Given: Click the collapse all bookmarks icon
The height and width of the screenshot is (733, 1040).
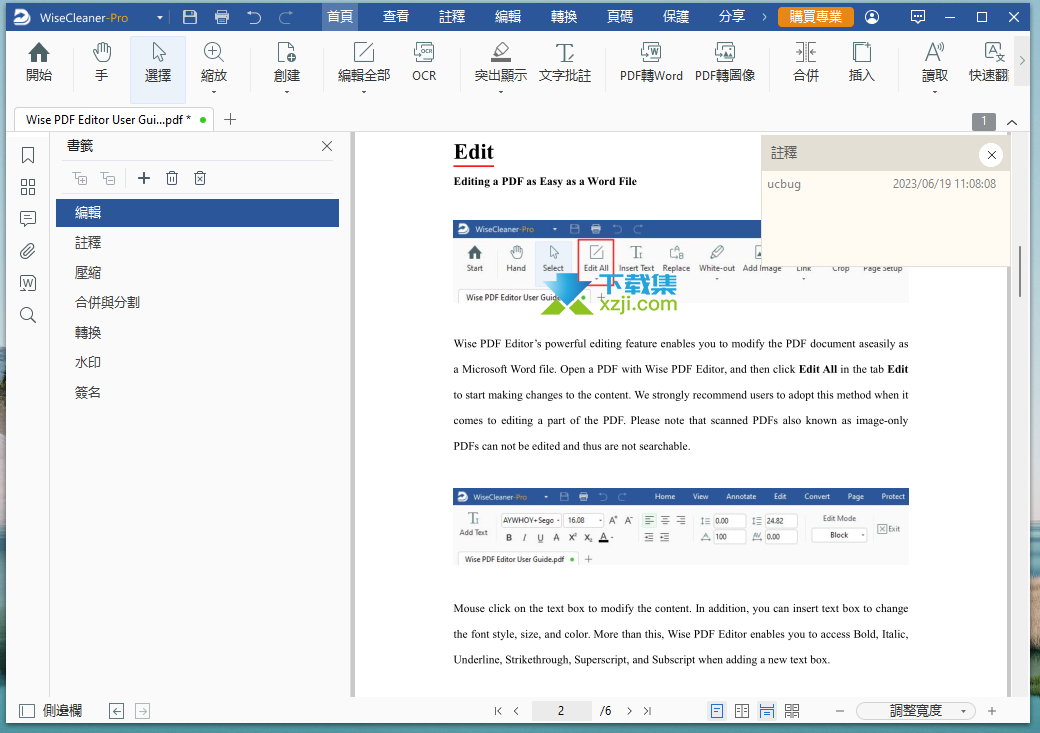Looking at the screenshot, I should tap(107, 178).
